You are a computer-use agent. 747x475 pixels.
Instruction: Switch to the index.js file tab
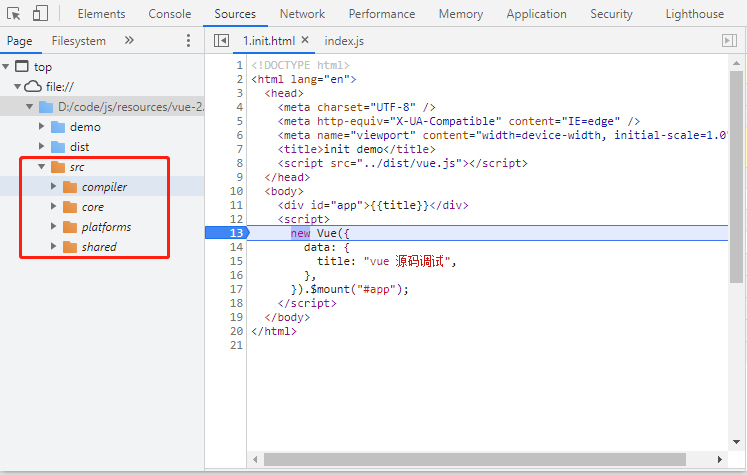[x=344, y=41]
